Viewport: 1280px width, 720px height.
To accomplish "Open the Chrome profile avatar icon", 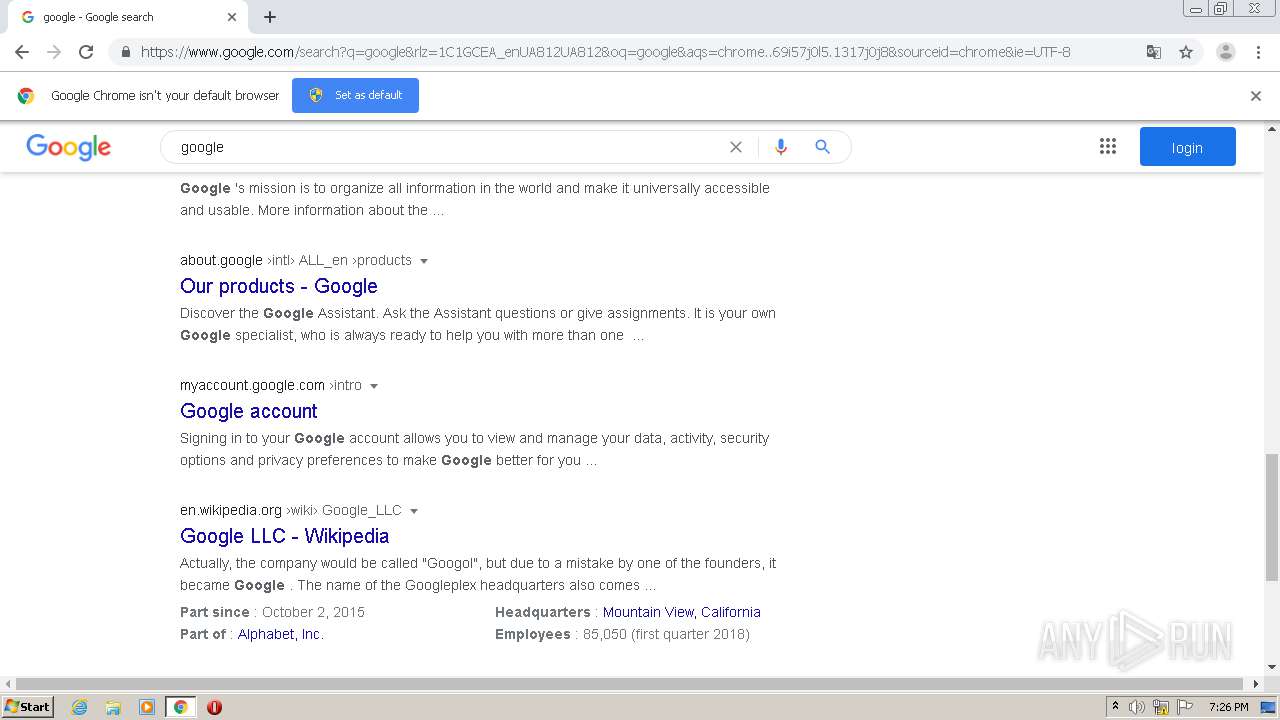I will coord(1226,52).
